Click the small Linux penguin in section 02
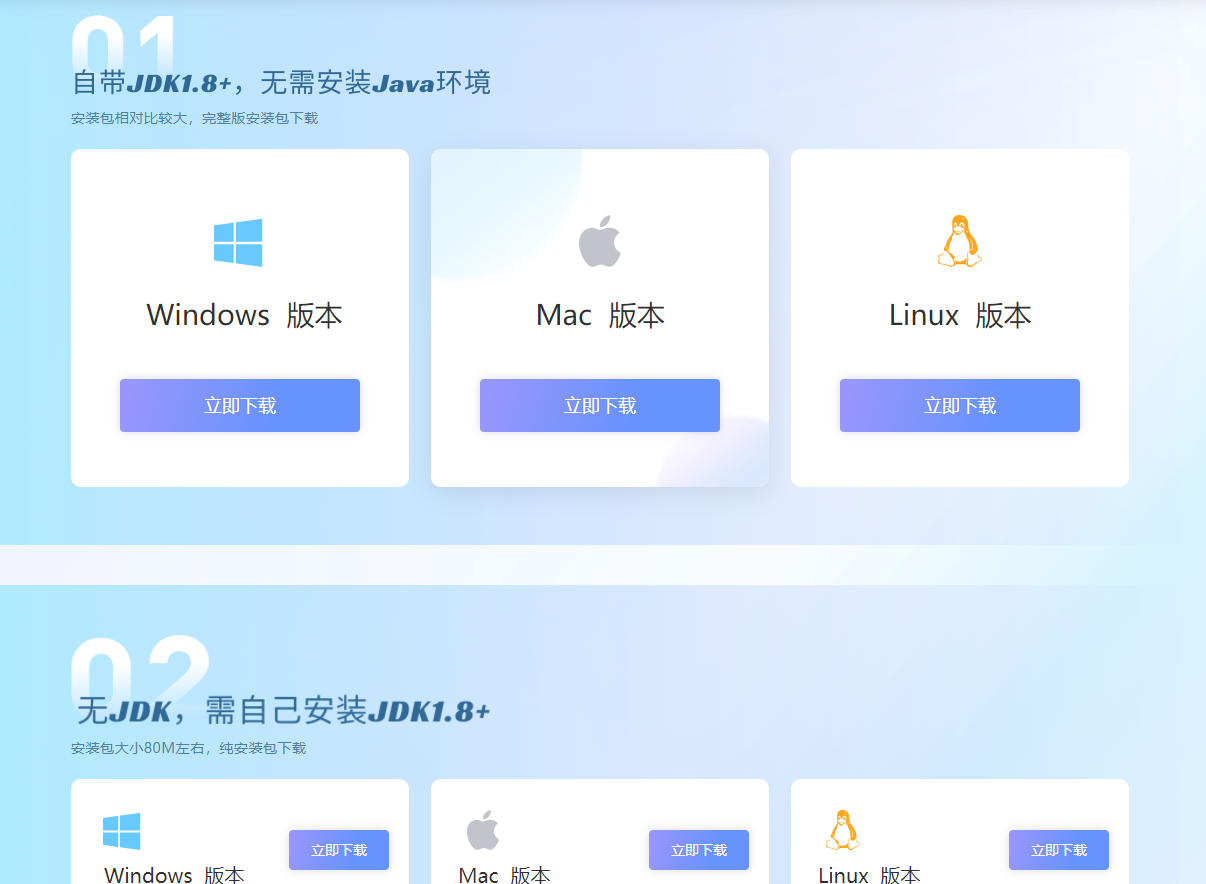This screenshot has width=1206, height=884. pos(842,830)
